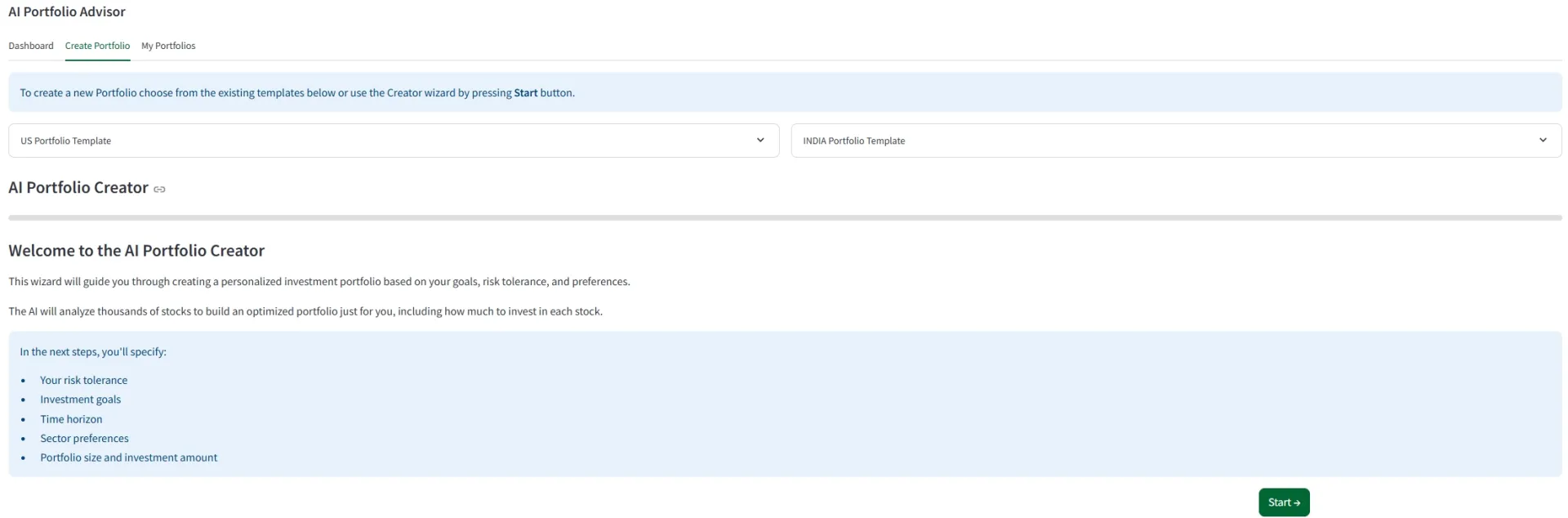
Task: Click chevron arrow on INDIA Portfolio Template
Action: point(1543,141)
